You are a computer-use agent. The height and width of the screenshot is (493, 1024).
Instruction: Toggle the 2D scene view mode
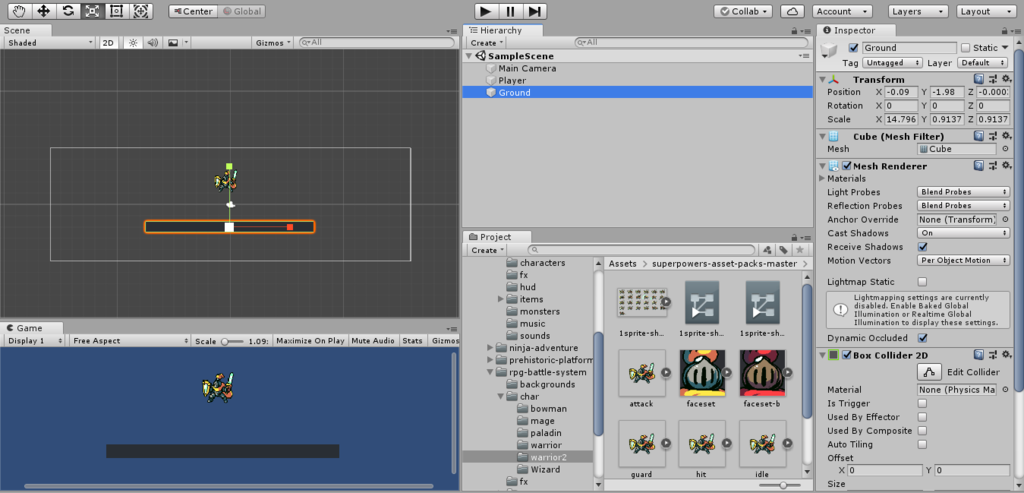pyautogui.click(x=108, y=42)
